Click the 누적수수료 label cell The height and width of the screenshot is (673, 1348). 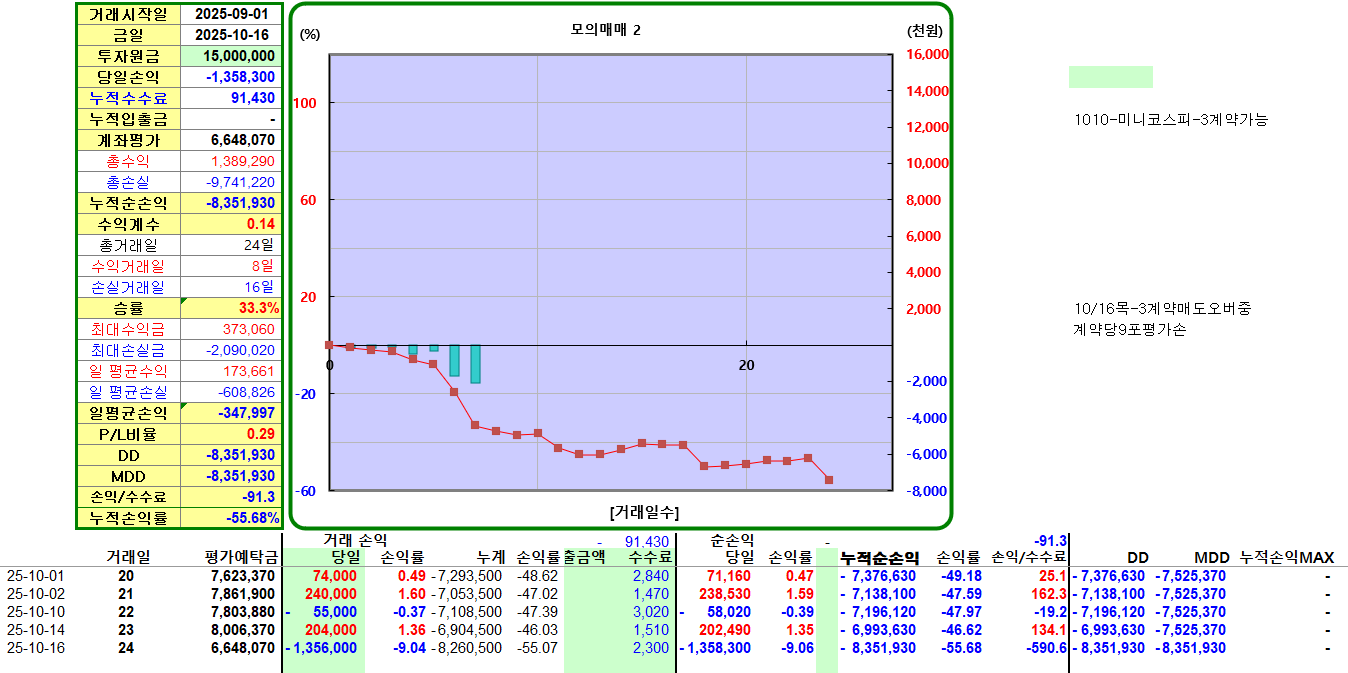coord(129,98)
